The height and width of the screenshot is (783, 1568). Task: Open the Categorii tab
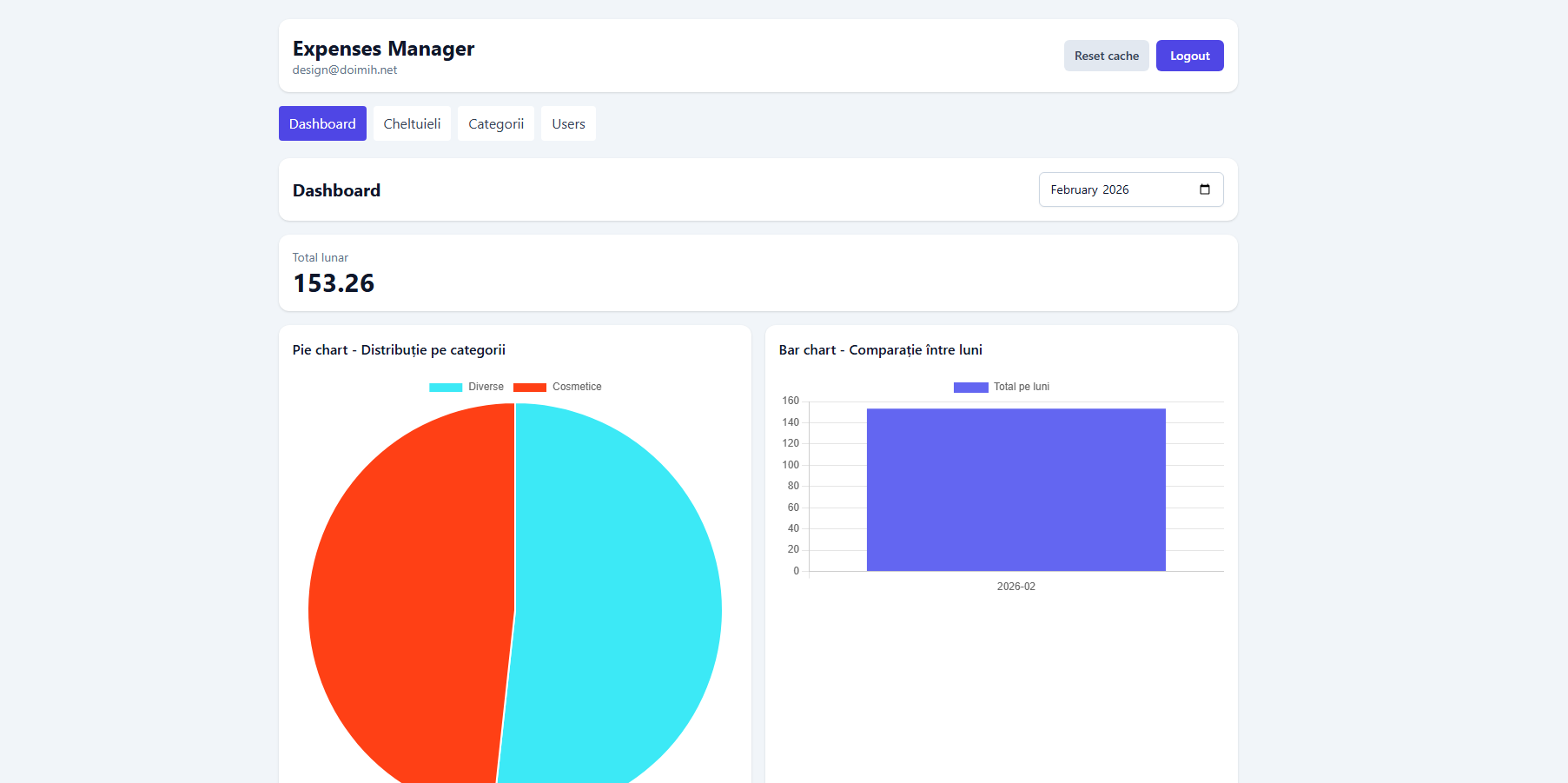tap(496, 123)
